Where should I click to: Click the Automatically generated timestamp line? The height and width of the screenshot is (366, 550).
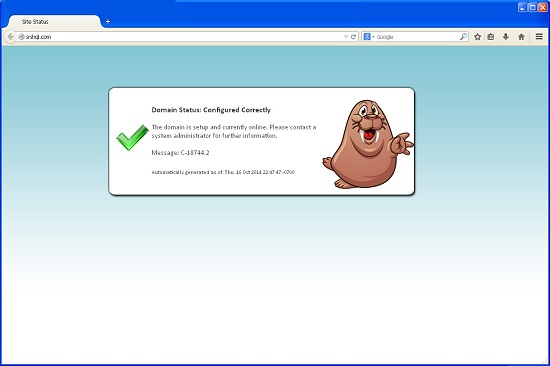(x=223, y=172)
